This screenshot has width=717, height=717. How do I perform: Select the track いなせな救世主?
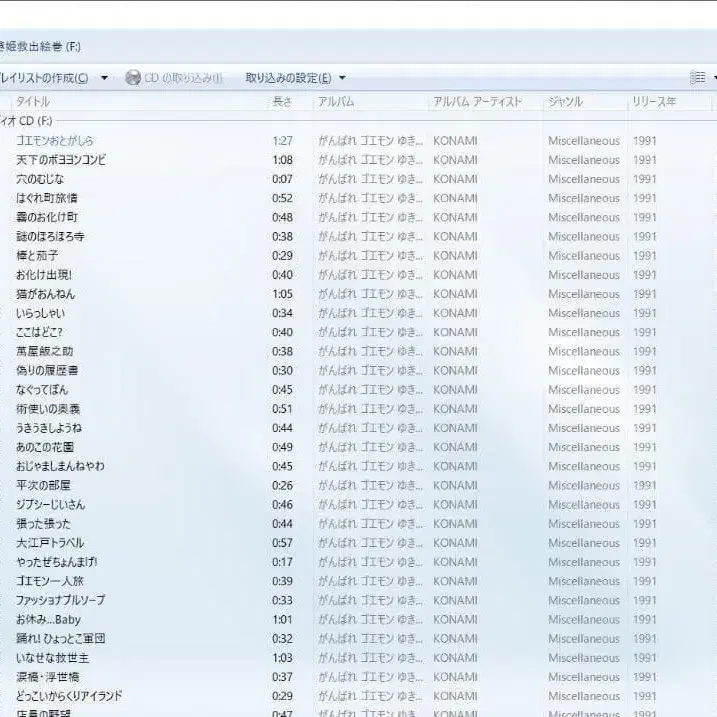pyautogui.click(x=53, y=658)
